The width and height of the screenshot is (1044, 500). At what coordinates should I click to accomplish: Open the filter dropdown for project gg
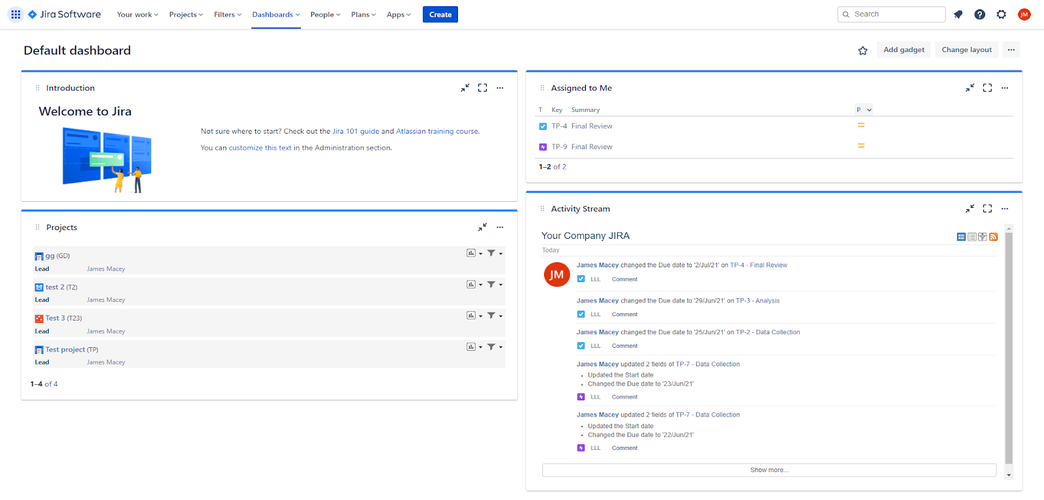pos(500,254)
